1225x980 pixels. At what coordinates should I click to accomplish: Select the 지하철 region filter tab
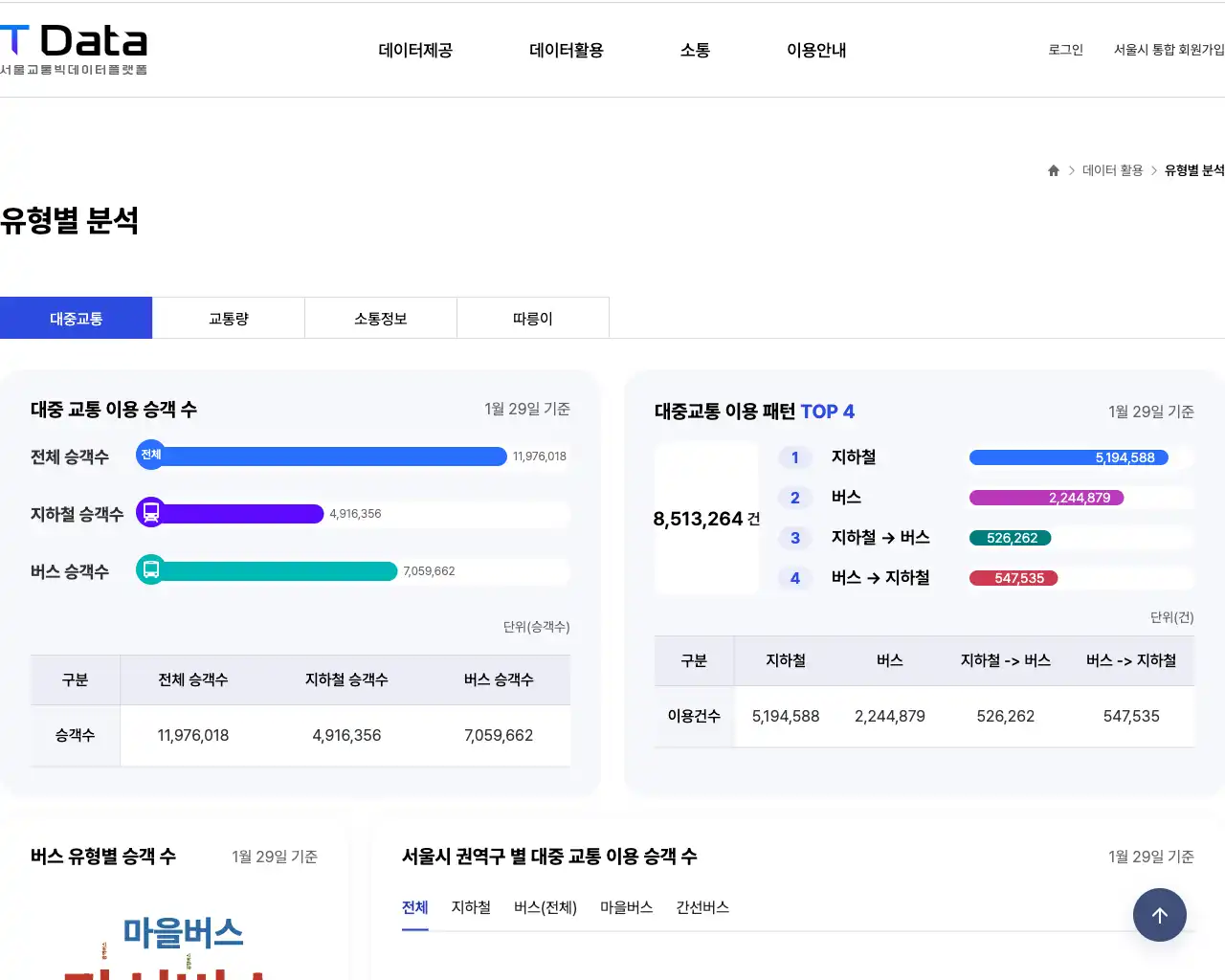(471, 907)
